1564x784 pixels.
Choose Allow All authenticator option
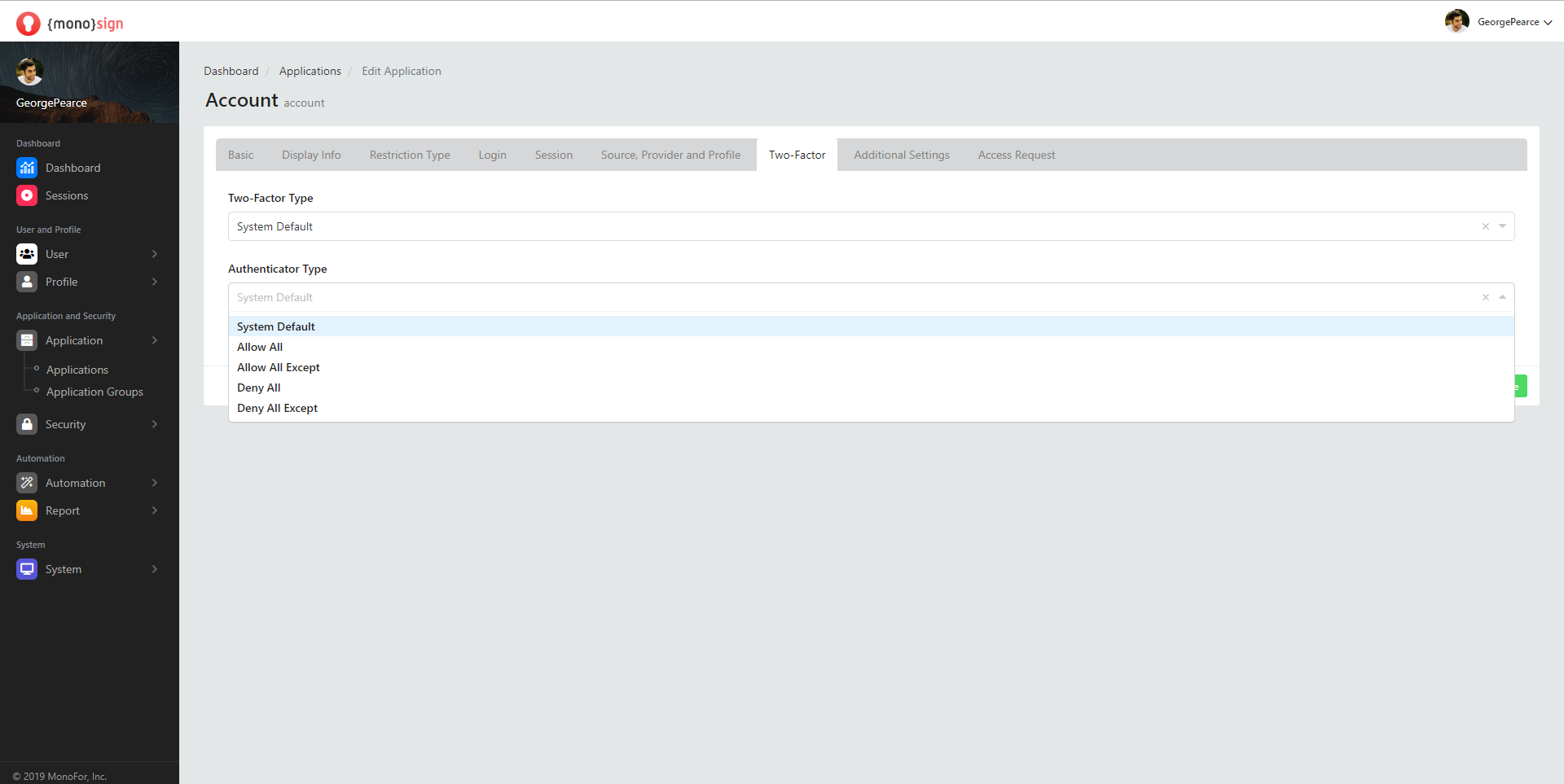871,347
